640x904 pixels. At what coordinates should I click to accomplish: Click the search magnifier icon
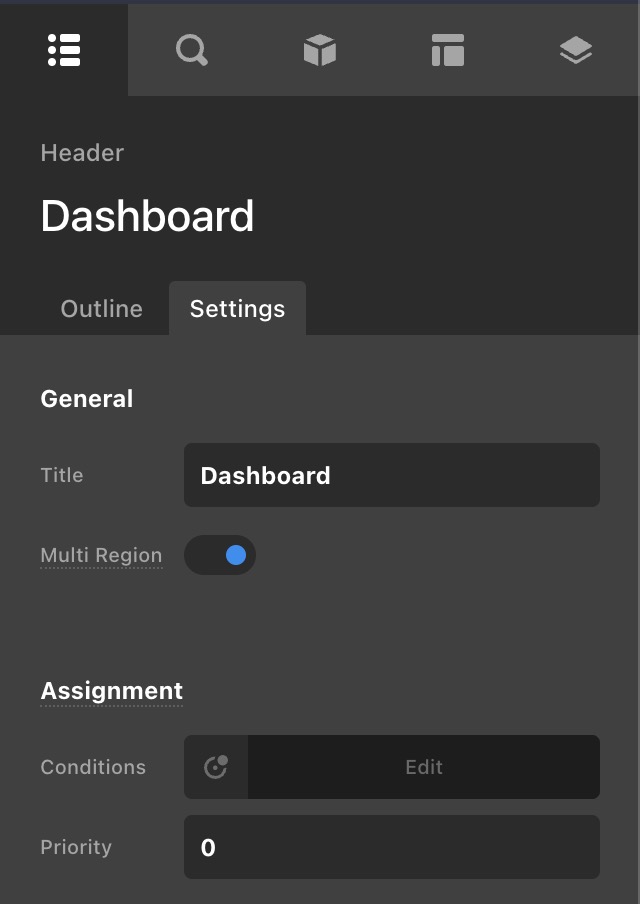click(191, 50)
